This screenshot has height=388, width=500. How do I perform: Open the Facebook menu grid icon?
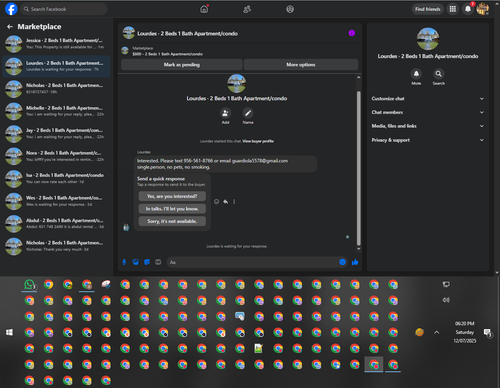(x=452, y=9)
